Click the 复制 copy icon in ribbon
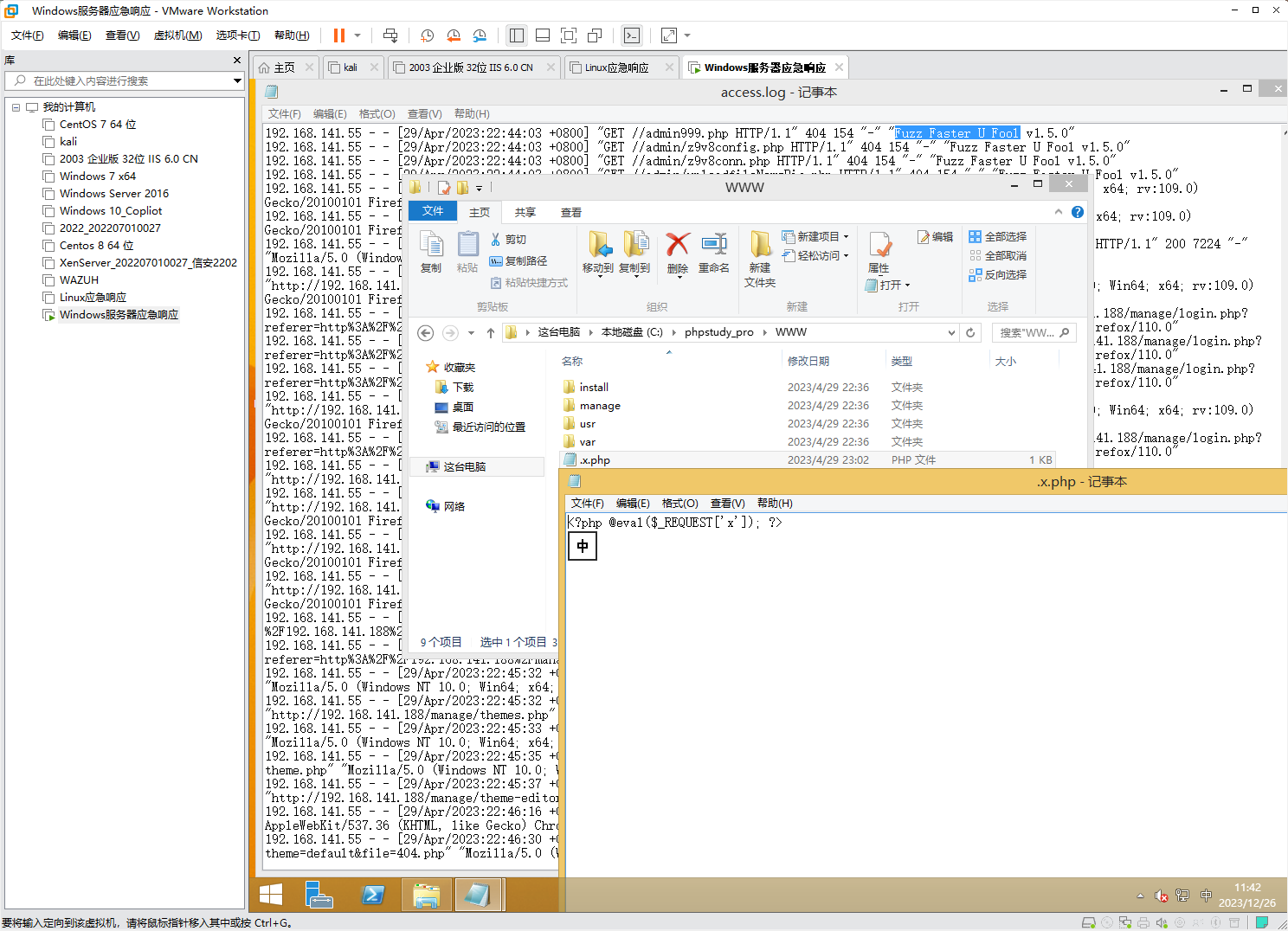 coord(431,253)
